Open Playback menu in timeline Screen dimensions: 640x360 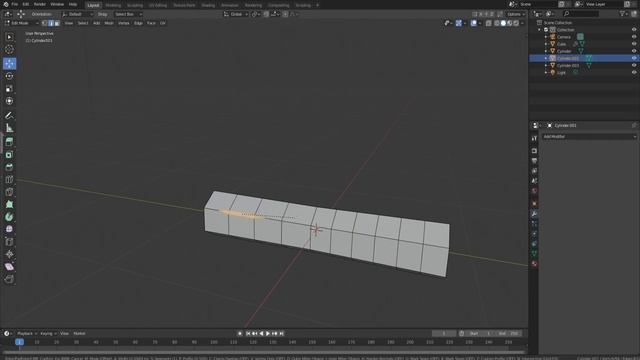[x=27, y=333]
